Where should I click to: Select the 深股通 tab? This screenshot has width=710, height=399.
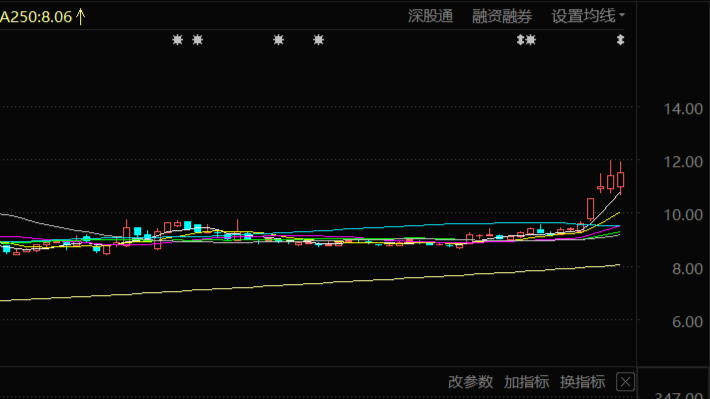click(430, 16)
